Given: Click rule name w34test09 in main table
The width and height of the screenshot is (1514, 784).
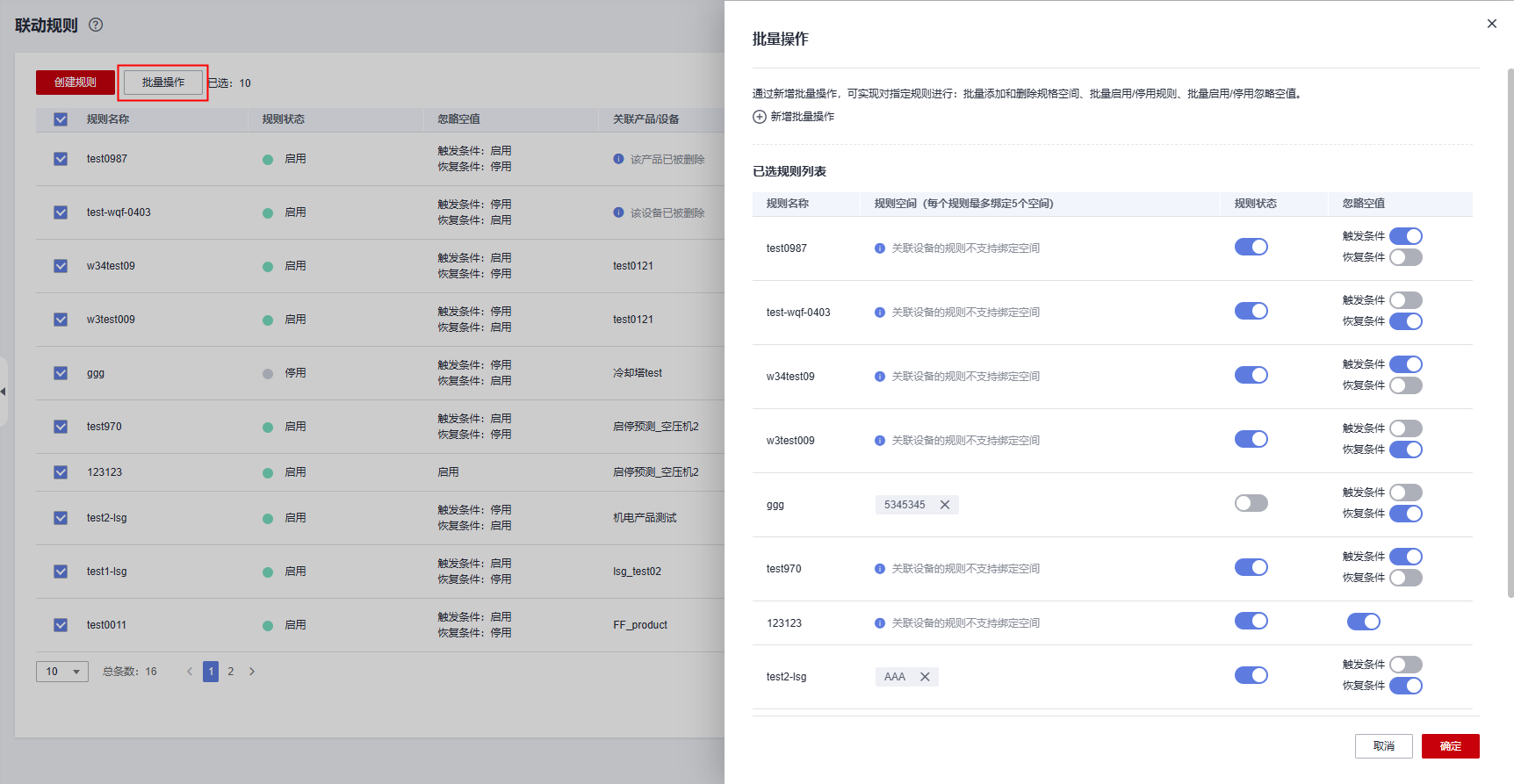Looking at the screenshot, I should [x=111, y=266].
